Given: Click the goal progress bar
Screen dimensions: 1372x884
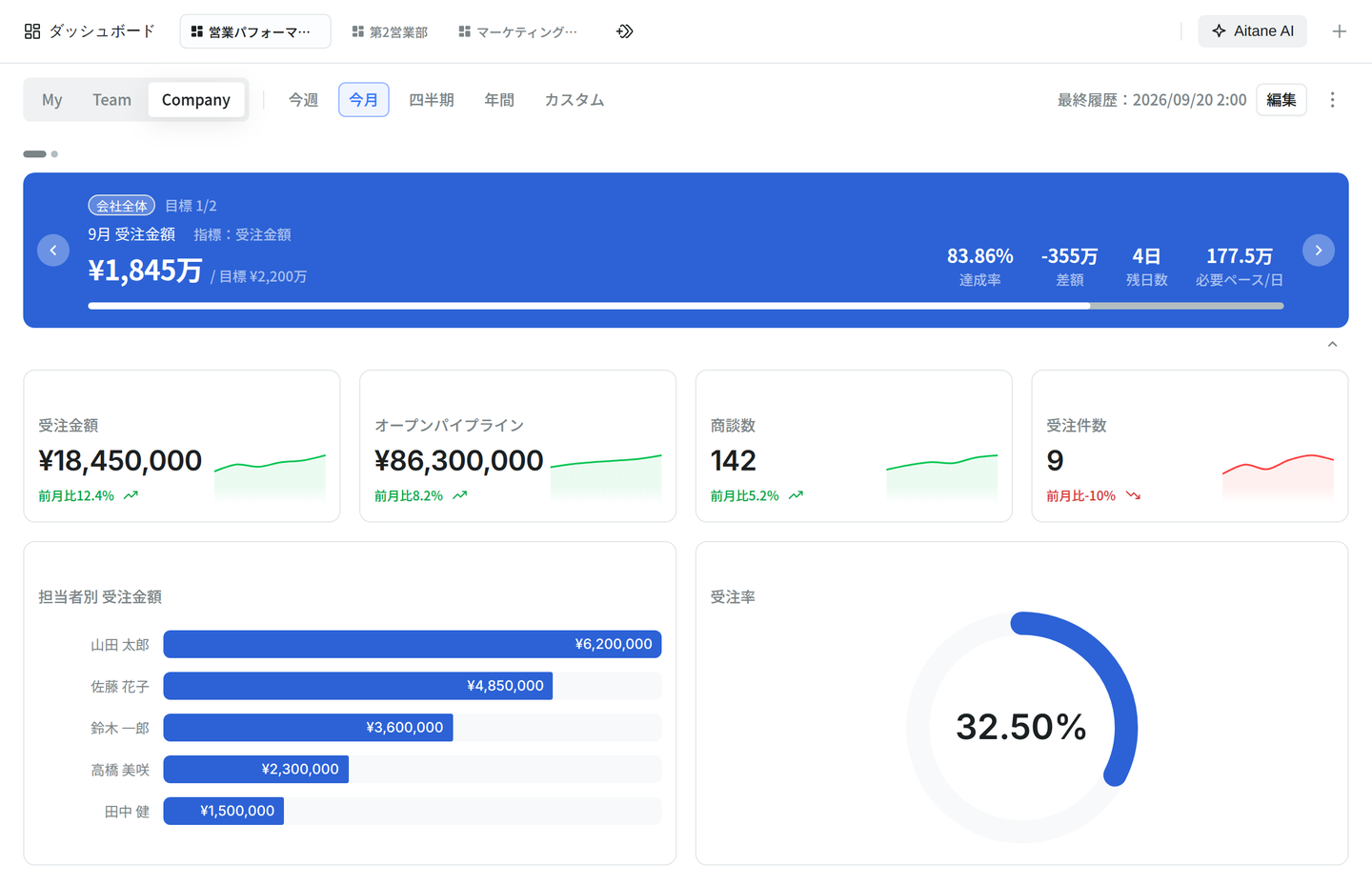Looking at the screenshot, I should 686,306.
